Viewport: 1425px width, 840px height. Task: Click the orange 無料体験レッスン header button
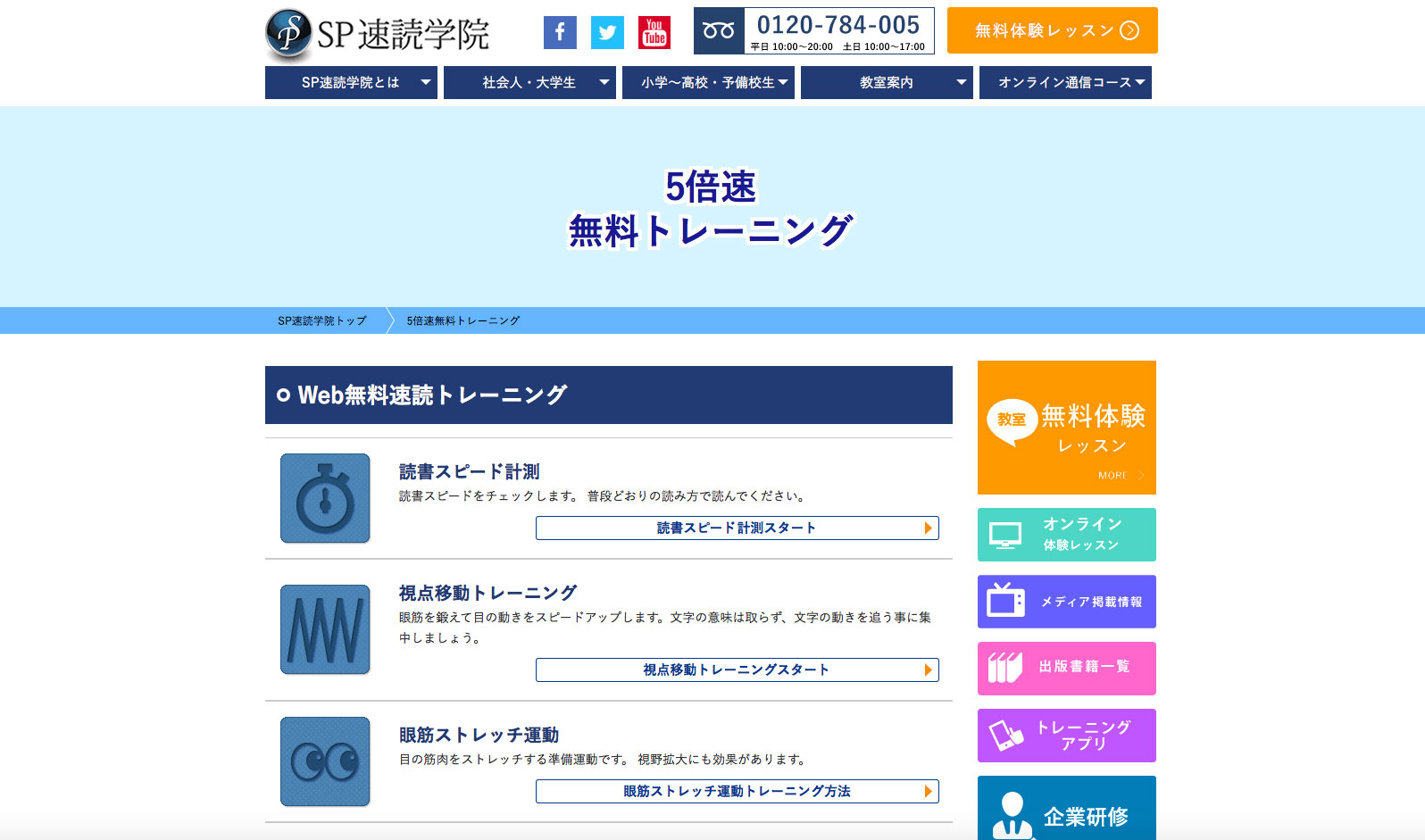1052,30
